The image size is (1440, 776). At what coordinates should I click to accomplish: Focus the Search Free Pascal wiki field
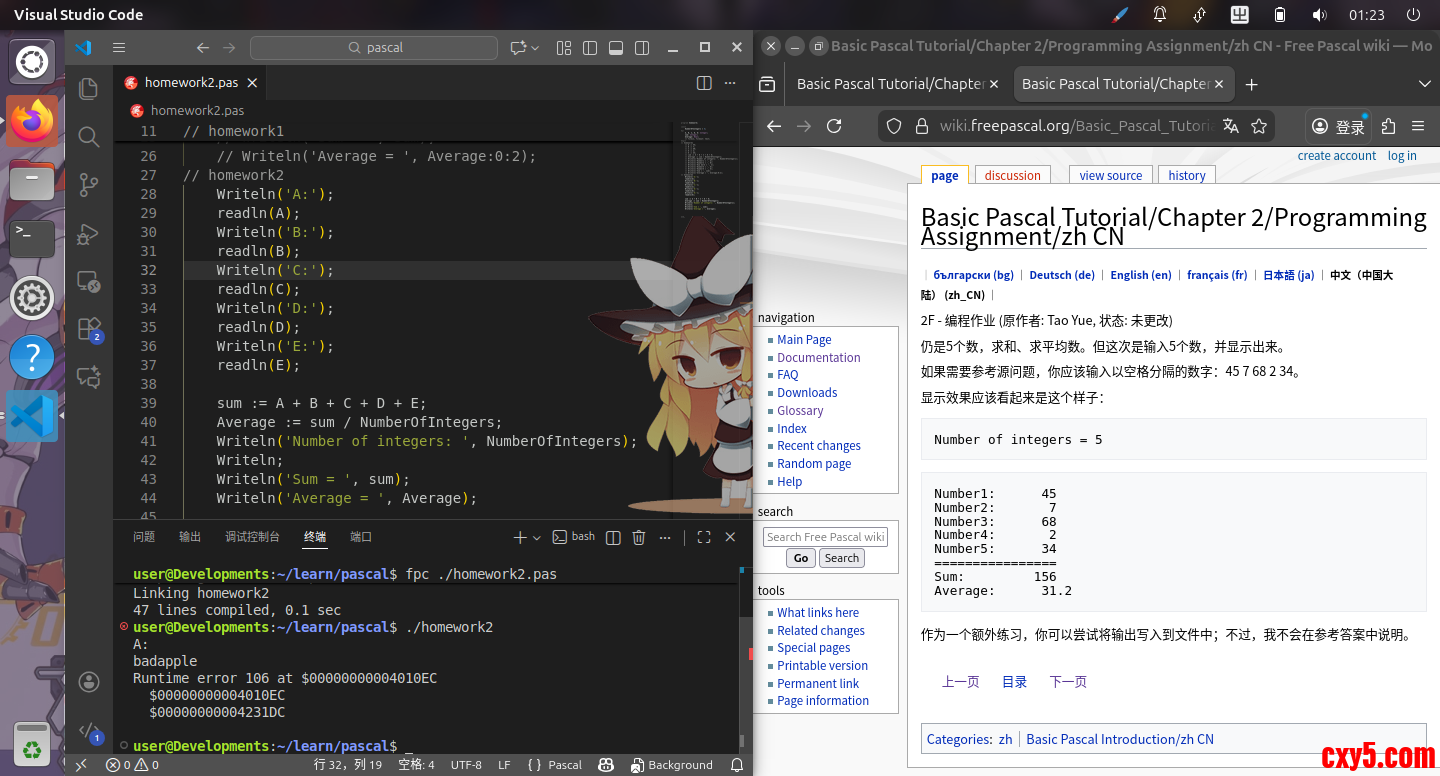point(825,537)
